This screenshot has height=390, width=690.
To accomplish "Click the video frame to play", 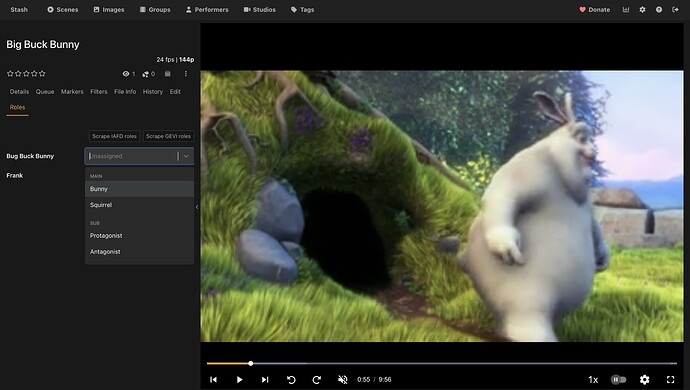I will (x=442, y=206).
